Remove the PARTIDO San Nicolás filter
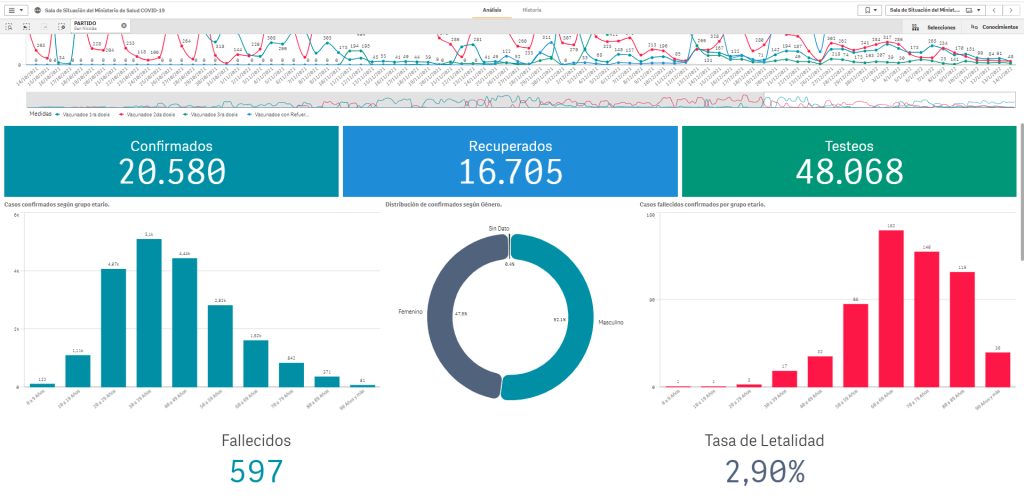Viewport: 1024px width, 501px height. click(124, 25)
